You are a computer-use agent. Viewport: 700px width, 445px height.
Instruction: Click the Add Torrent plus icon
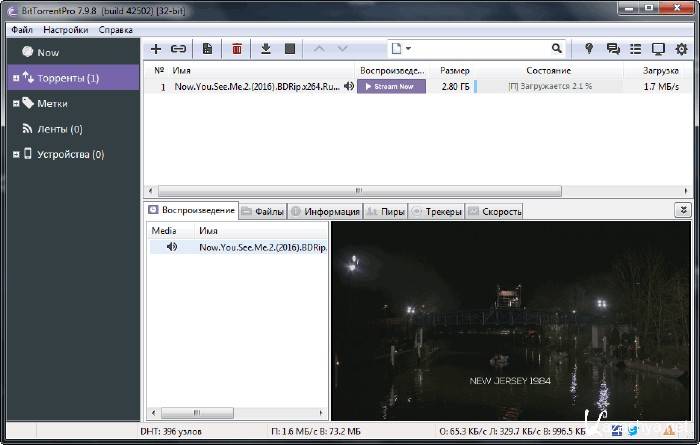155,48
